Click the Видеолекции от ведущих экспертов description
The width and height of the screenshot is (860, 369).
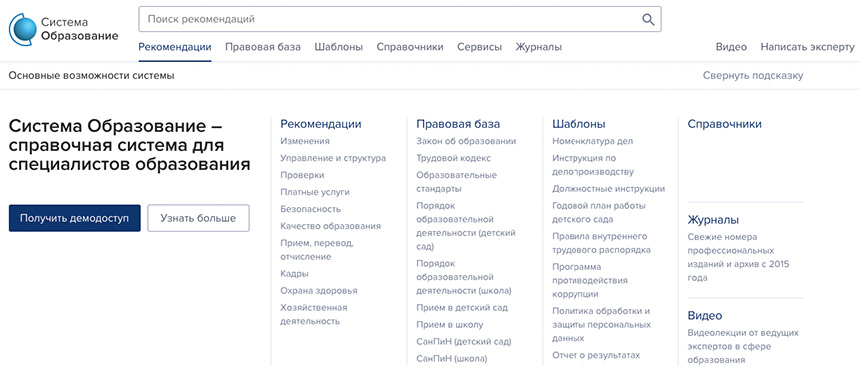coord(743,346)
